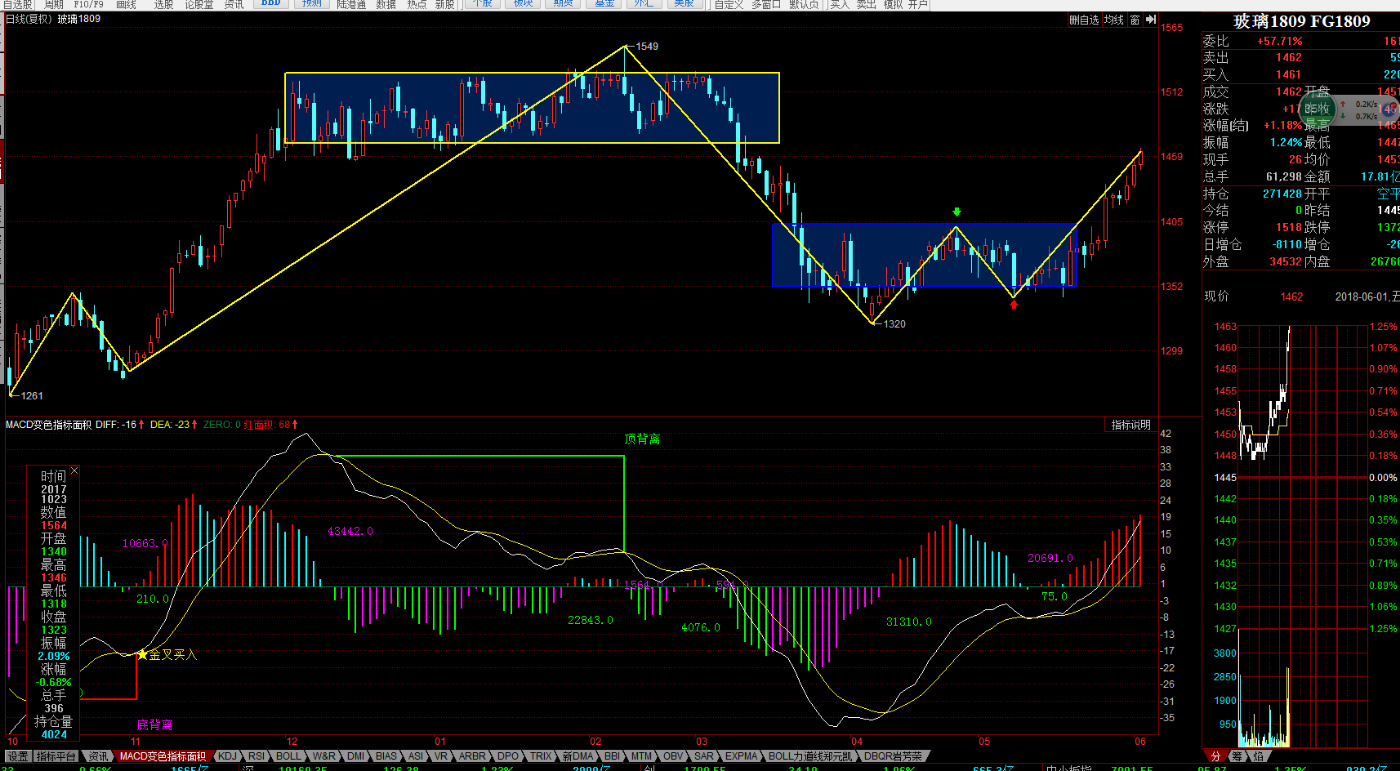The image size is (1400, 771).
Task: Select the OBV indicator tab
Action: [x=673, y=756]
